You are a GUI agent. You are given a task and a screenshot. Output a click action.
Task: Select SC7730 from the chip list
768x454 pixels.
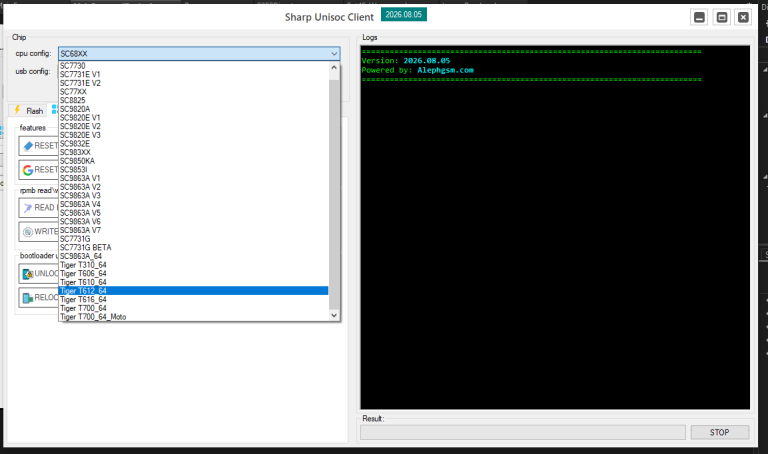point(193,66)
